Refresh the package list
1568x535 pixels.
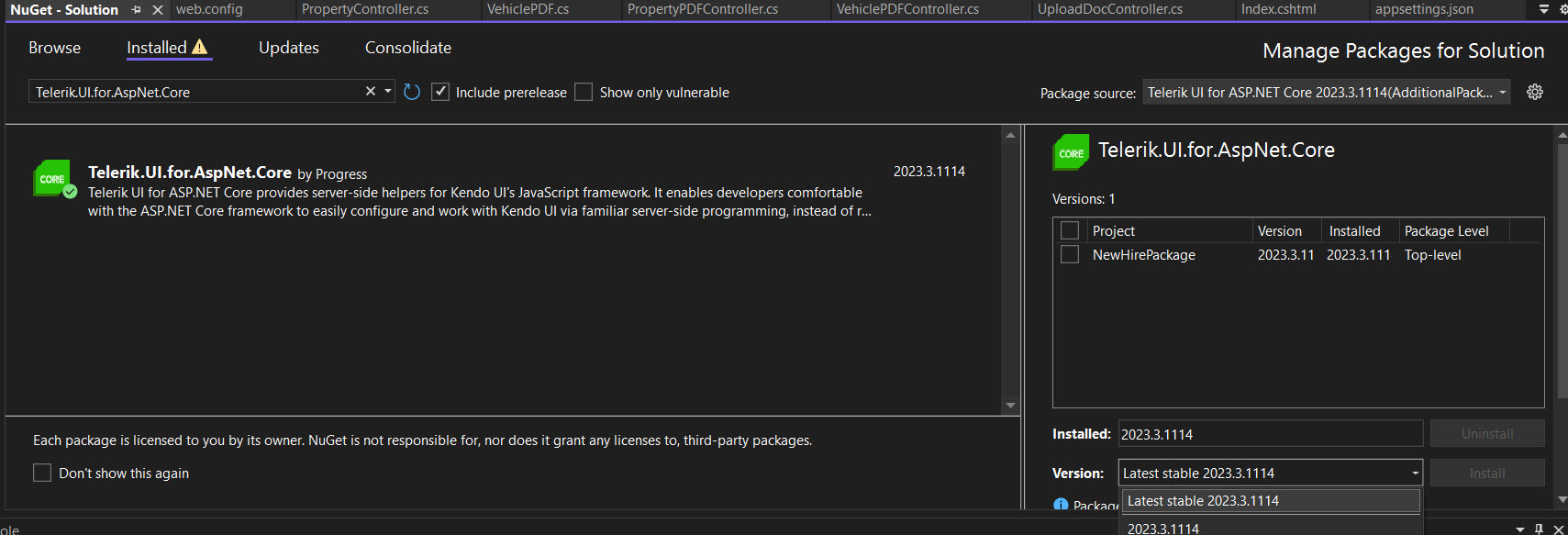click(412, 92)
